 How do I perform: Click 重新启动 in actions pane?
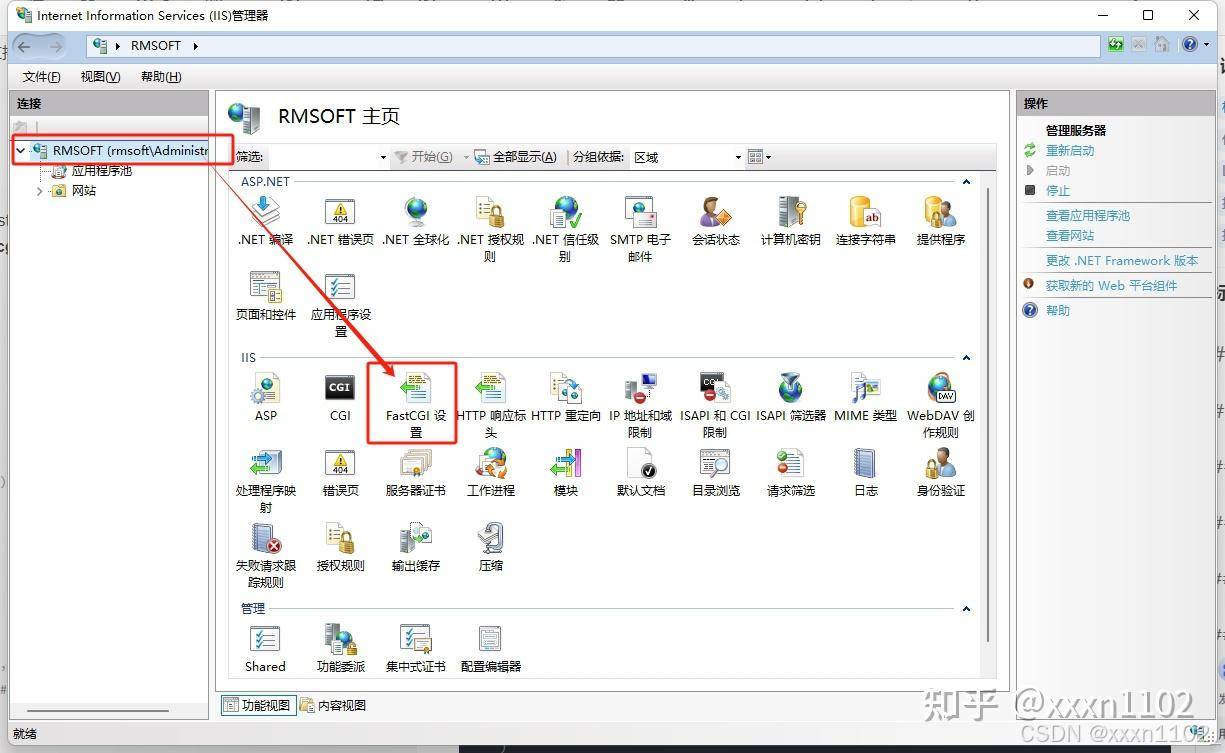pyautogui.click(x=1070, y=151)
